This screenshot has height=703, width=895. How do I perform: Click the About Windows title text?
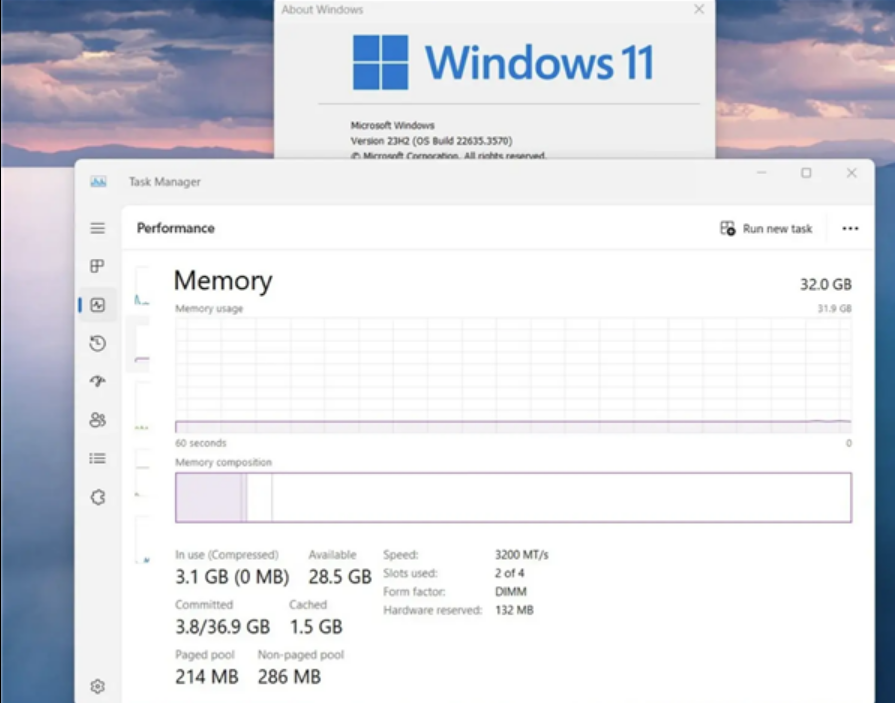(322, 10)
